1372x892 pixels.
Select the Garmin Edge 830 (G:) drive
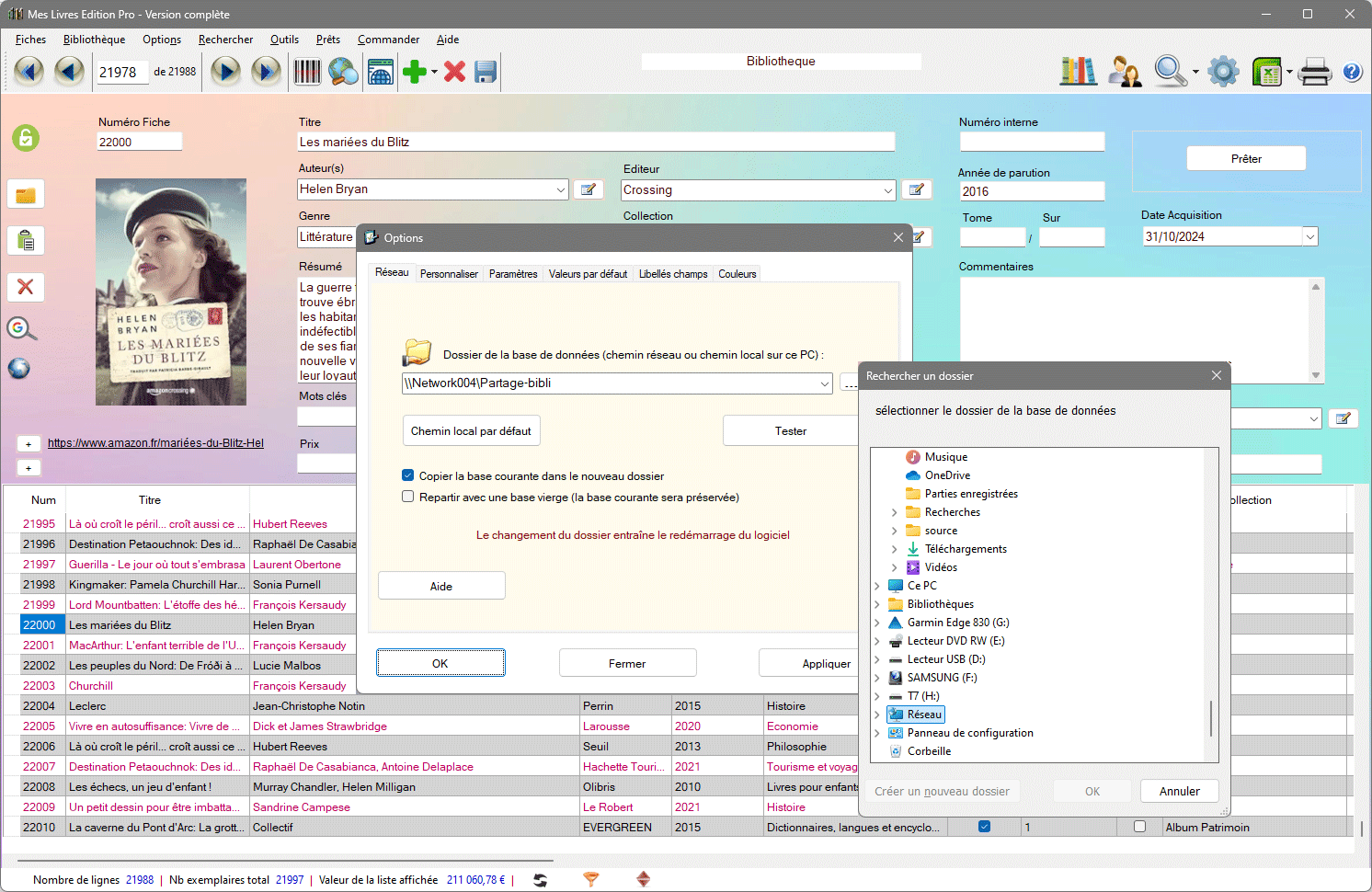[957, 623]
